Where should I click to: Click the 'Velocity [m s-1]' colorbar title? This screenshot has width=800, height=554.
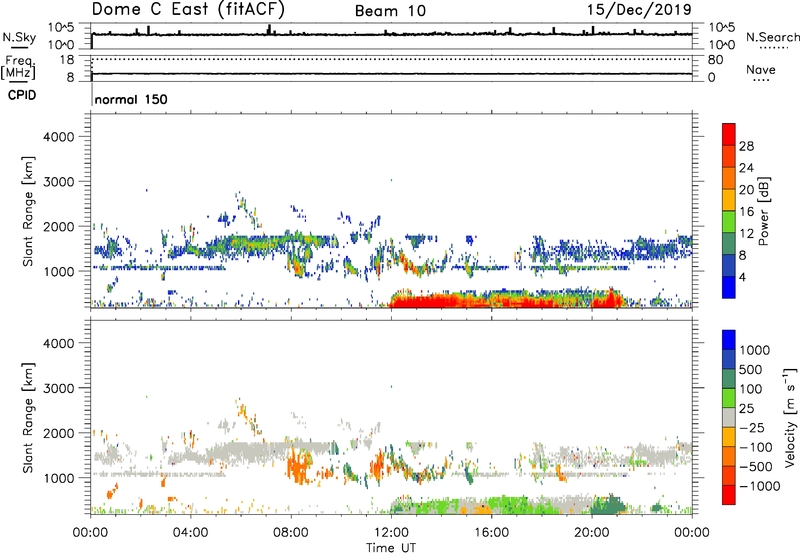point(790,417)
